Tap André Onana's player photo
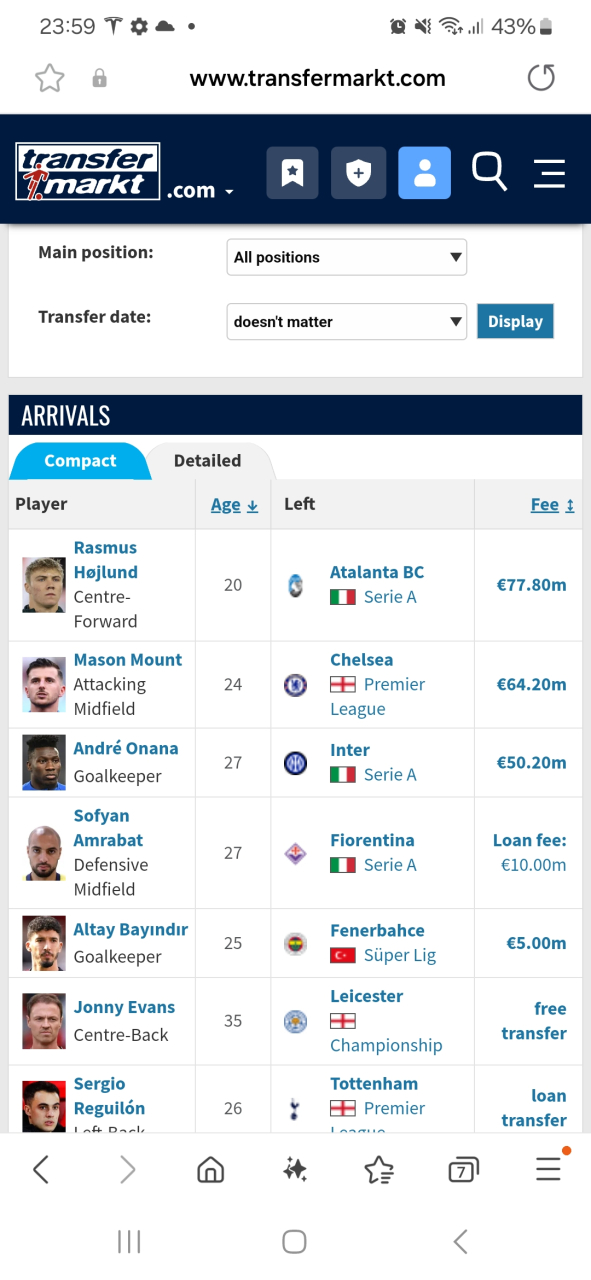 [44, 763]
